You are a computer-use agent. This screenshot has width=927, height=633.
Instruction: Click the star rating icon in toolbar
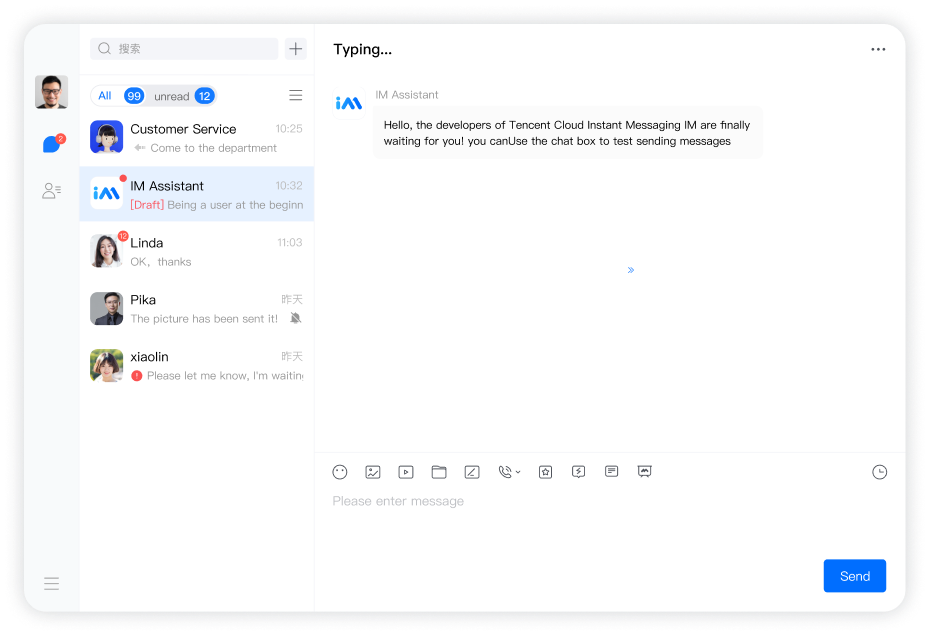(x=545, y=472)
